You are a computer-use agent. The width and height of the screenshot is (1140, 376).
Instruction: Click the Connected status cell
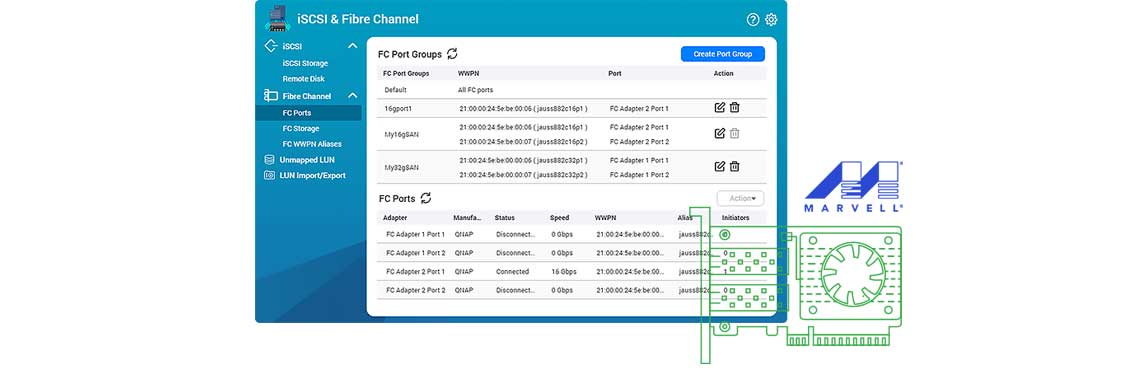(x=513, y=271)
